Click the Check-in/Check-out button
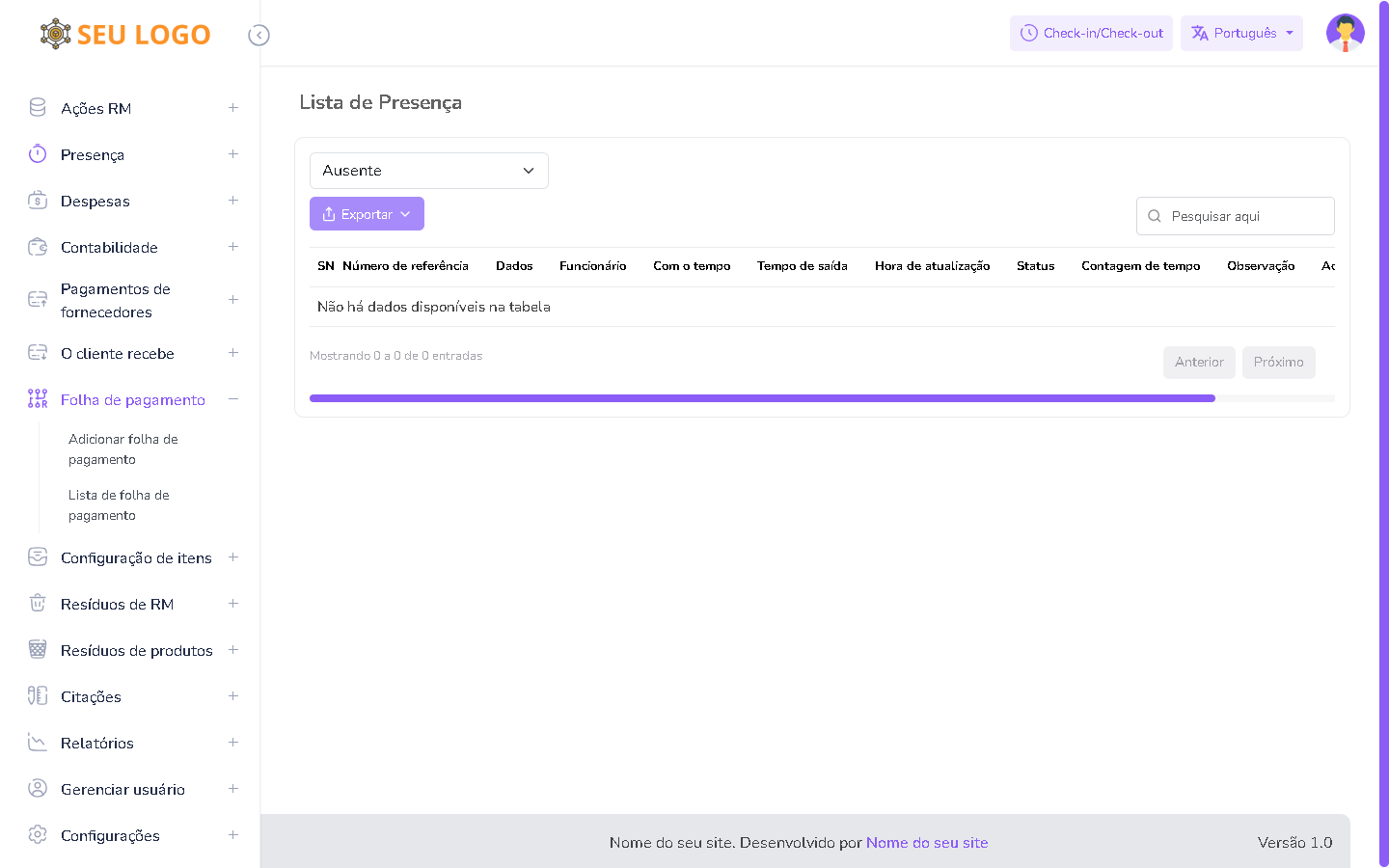Viewport: 1389px width, 868px height. [x=1091, y=33]
